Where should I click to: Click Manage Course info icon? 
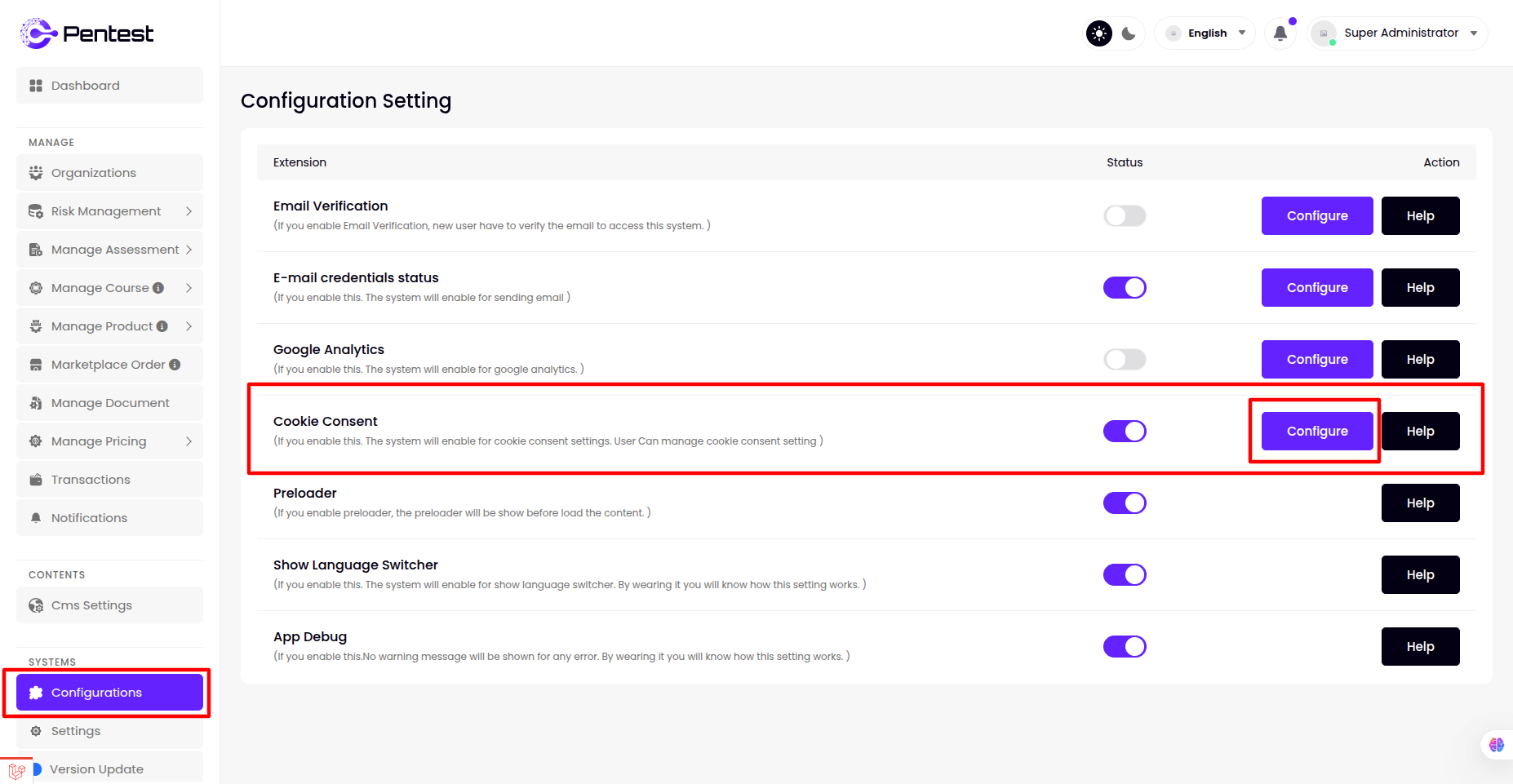158,288
